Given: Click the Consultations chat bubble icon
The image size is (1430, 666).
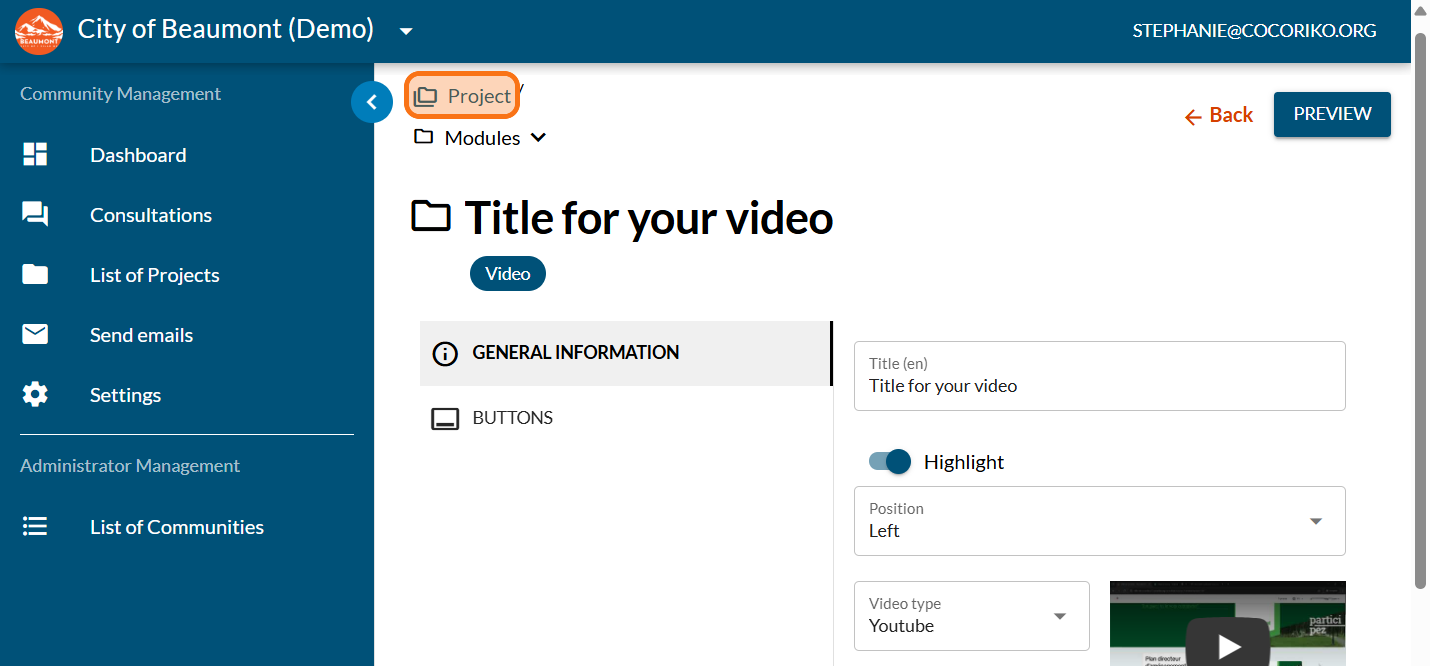Looking at the screenshot, I should pyautogui.click(x=35, y=215).
